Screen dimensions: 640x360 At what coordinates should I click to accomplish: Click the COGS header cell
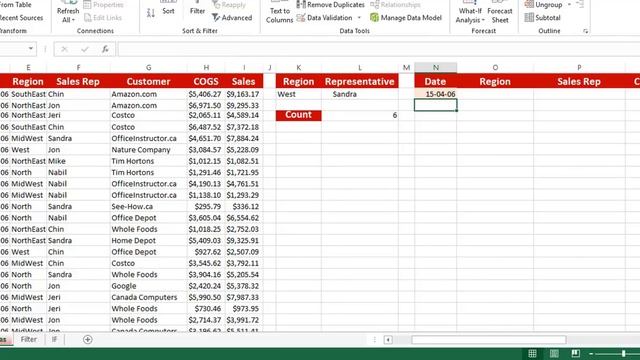point(206,81)
